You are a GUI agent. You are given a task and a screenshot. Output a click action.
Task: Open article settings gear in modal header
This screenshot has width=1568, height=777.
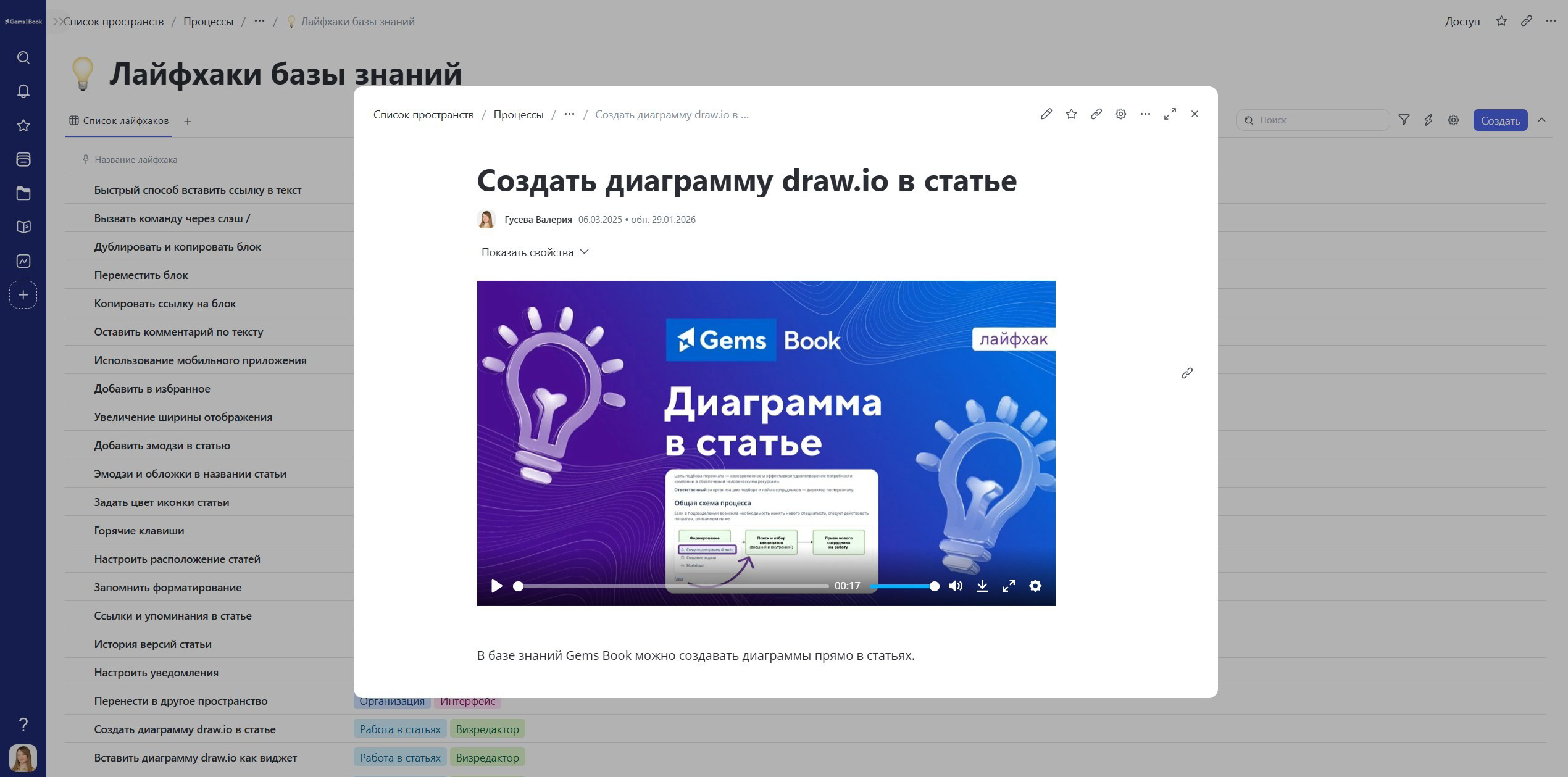1120,114
